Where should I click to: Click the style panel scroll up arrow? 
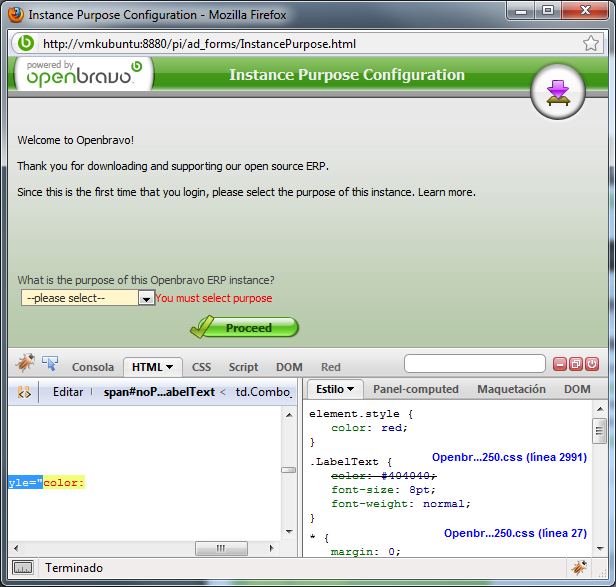click(x=600, y=409)
